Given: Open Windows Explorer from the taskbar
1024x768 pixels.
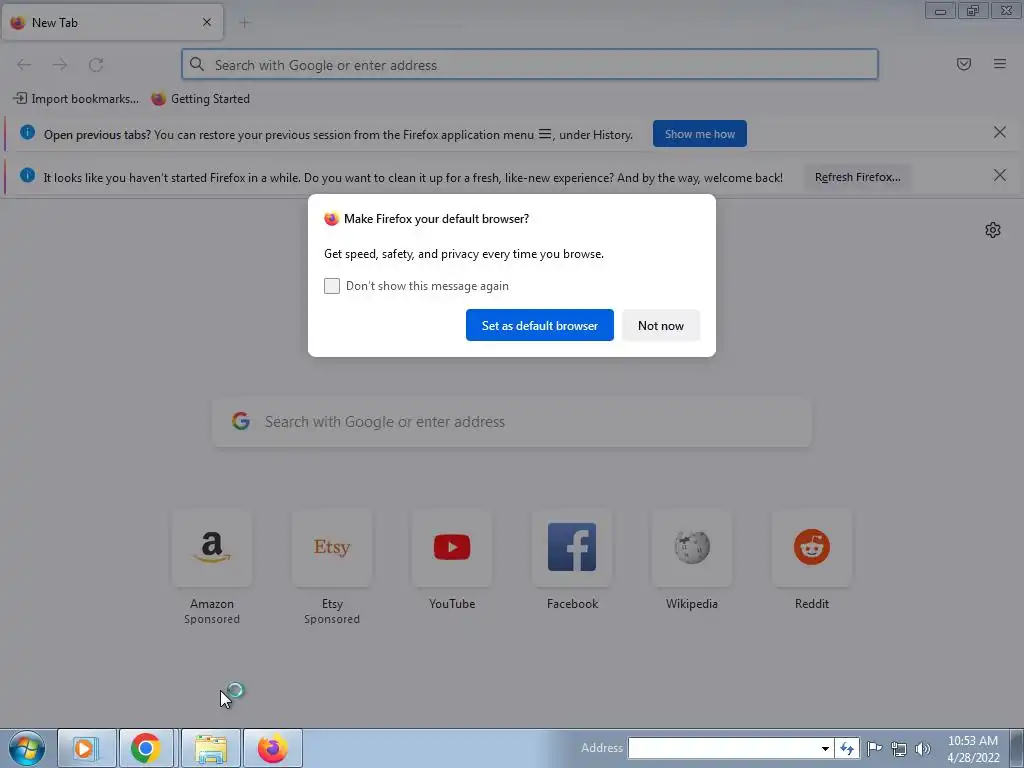Looking at the screenshot, I should 210,748.
